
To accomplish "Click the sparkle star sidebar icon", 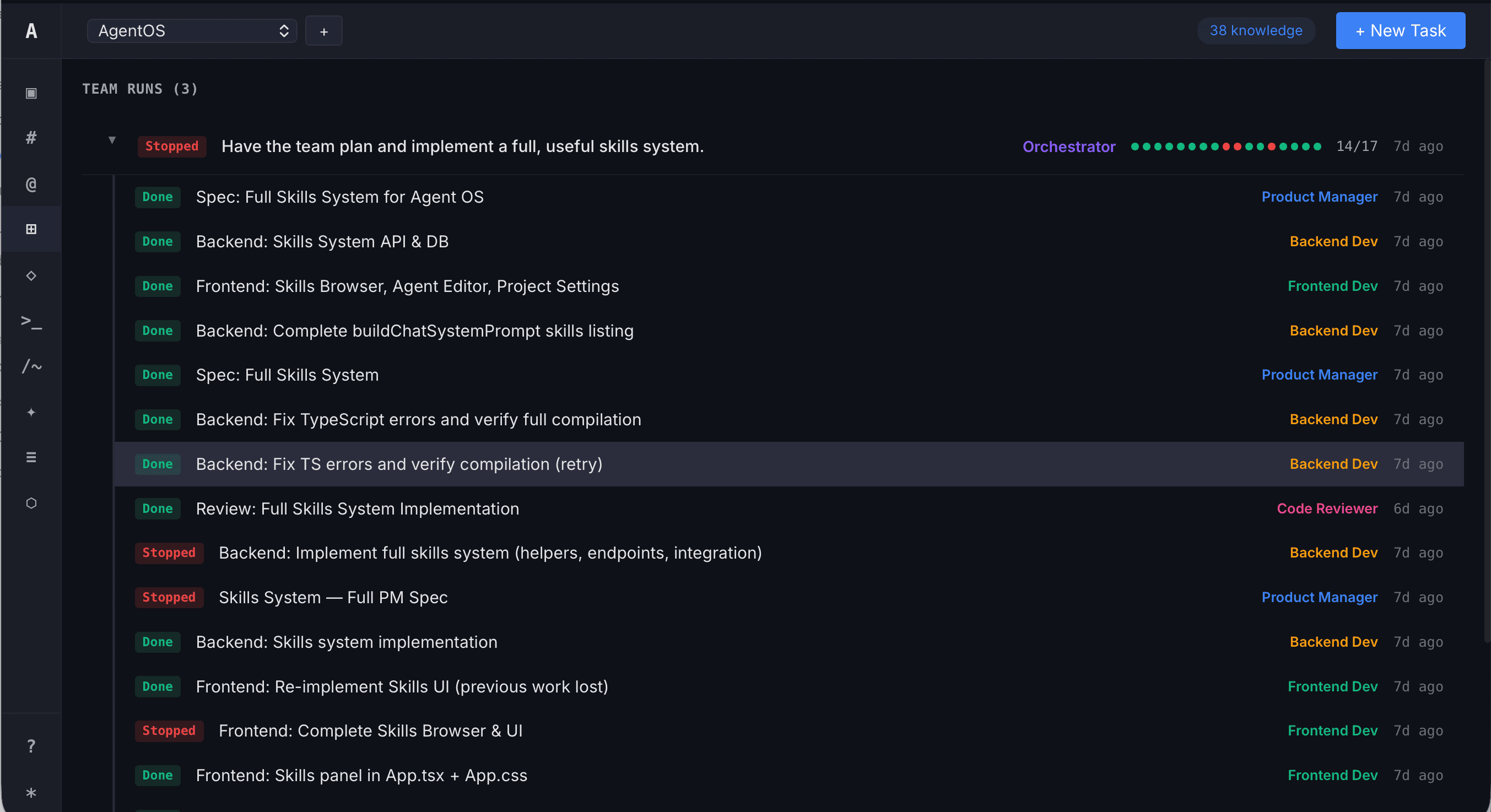I will pyautogui.click(x=31, y=412).
